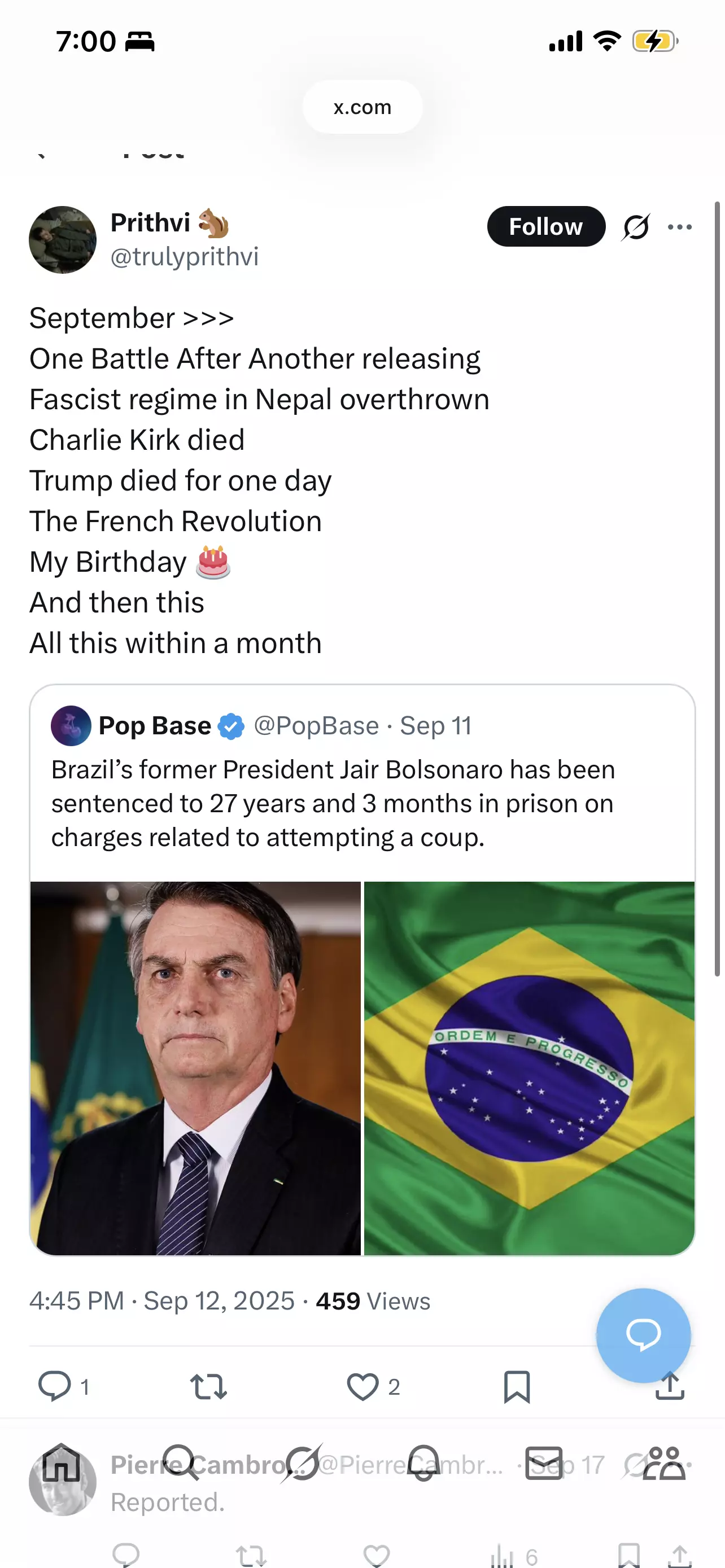This screenshot has width=725, height=1568.
Task: Go to Home tab in bottom bar
Action: (61, 1462)
